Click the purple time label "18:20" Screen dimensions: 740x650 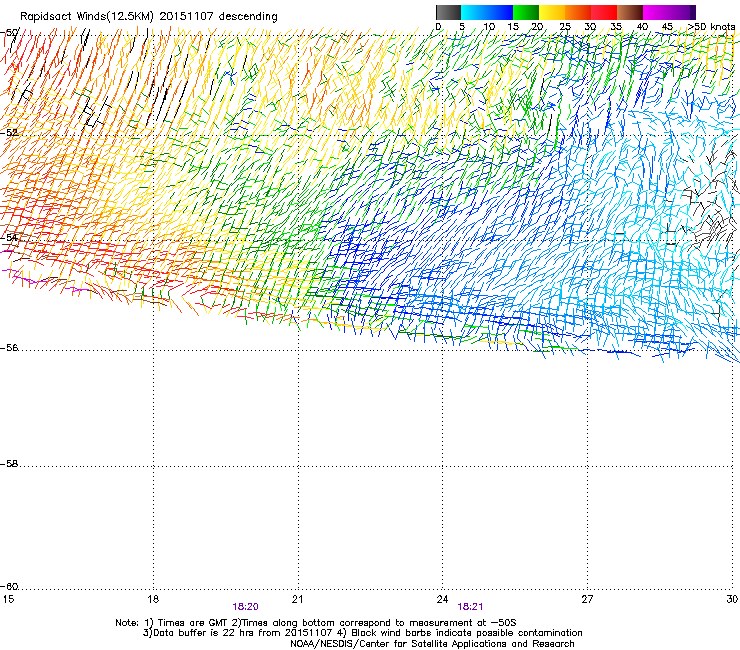point(245,607)
